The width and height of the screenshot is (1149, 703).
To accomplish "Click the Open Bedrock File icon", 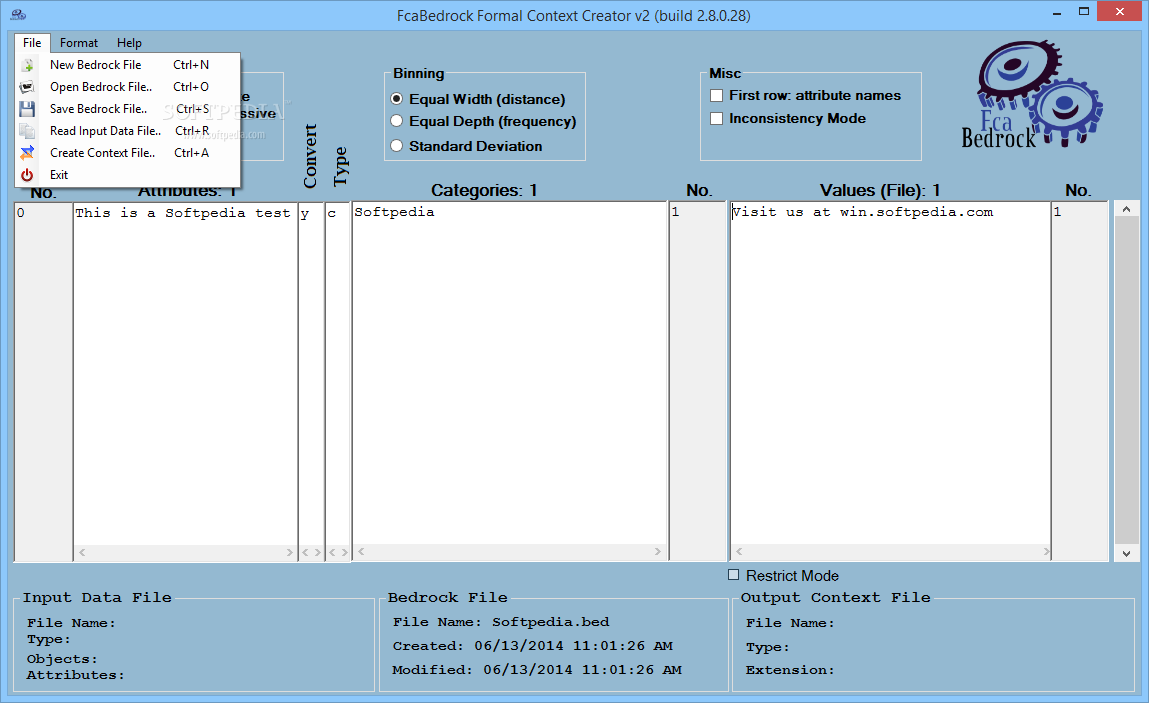I will click(27, 87).
